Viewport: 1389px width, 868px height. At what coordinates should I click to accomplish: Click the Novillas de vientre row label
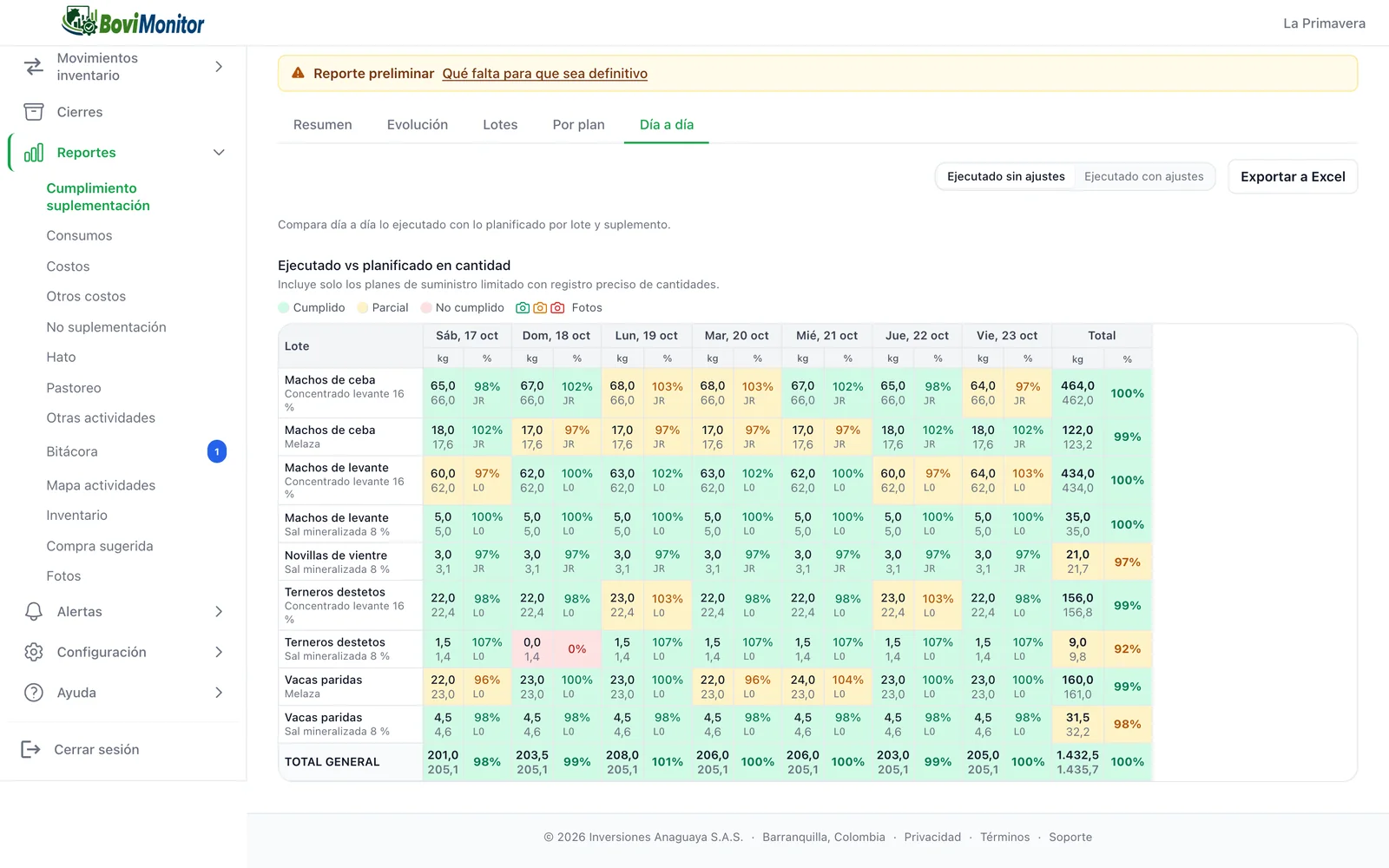[x=336, y=556]
